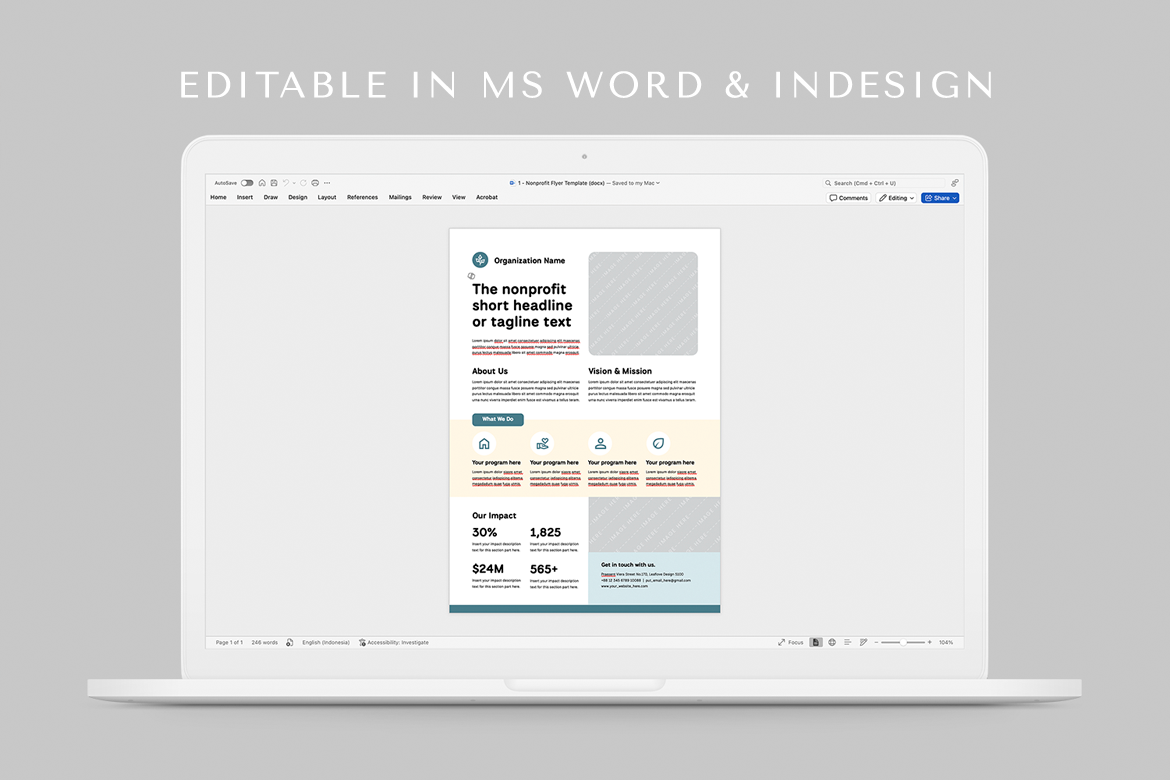Expand the Undo history dropdown arrow
Screen dimensions: 1170x780
pos(293,183)
